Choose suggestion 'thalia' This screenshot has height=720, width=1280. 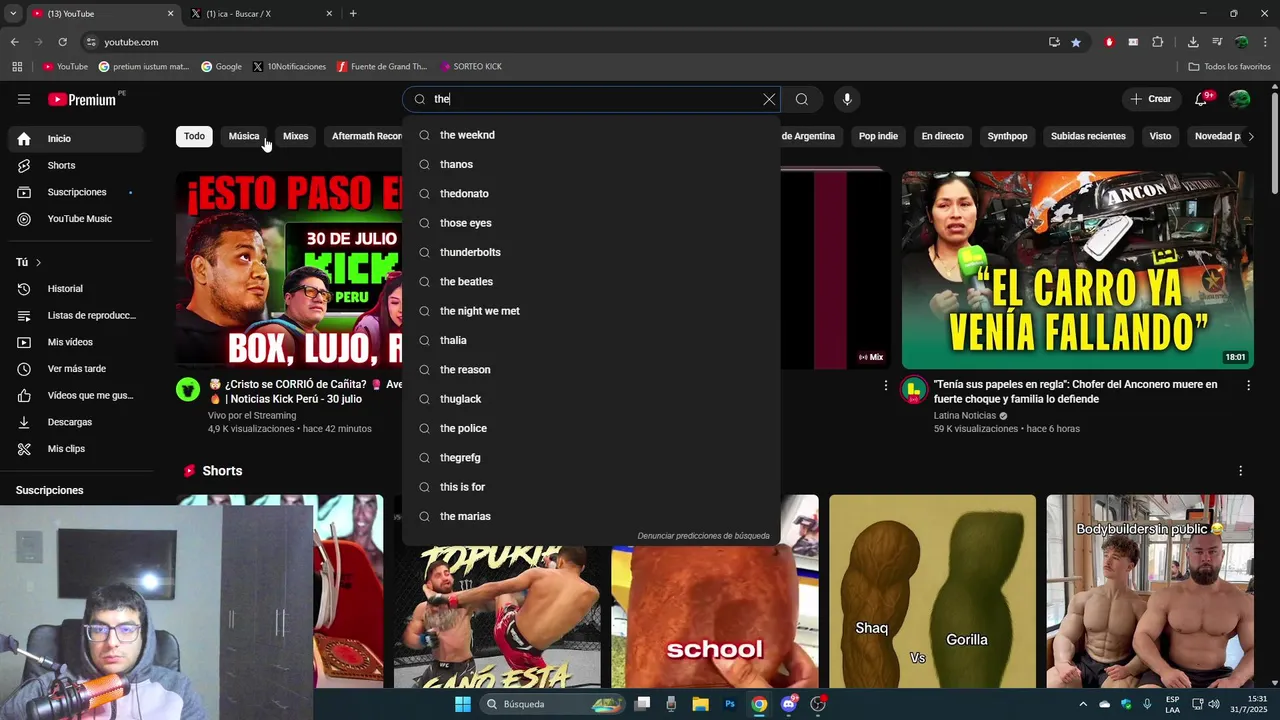click(591, 340)
